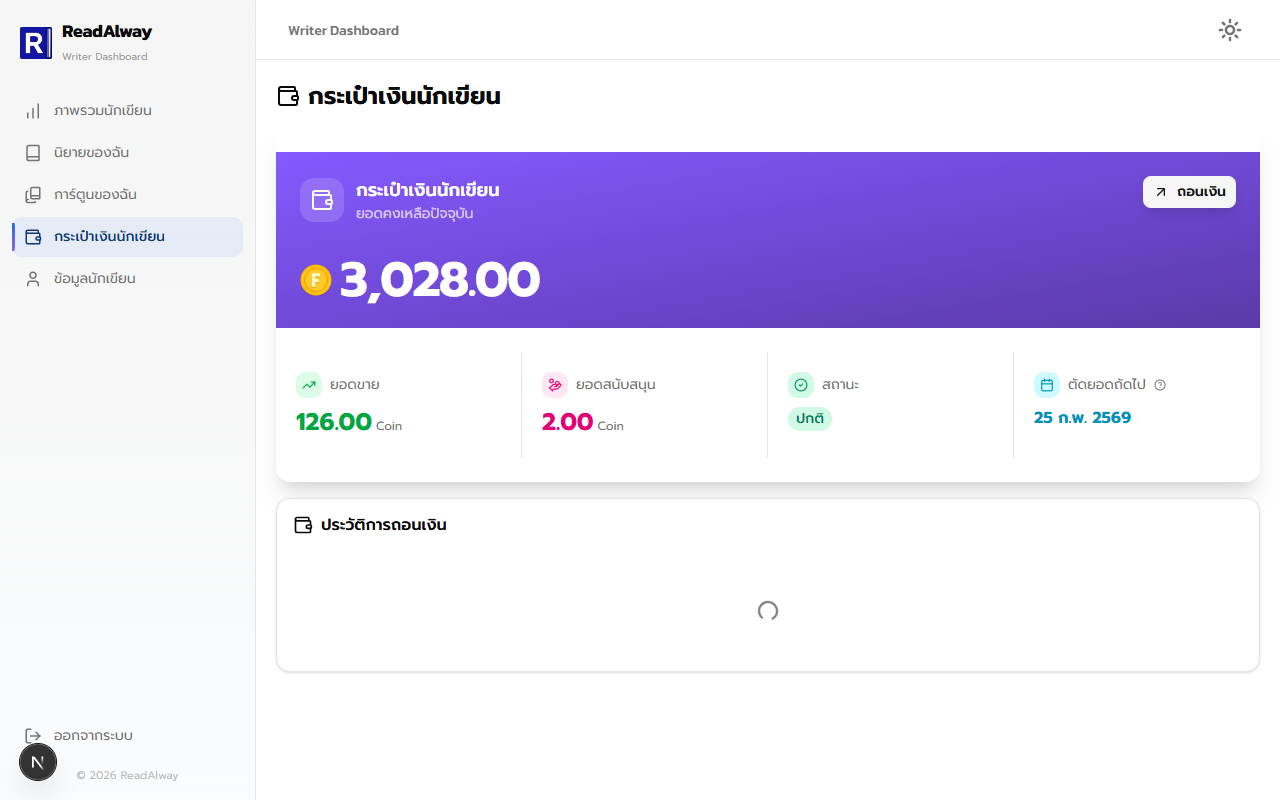Click the ReadAlway logo icon

36,43
